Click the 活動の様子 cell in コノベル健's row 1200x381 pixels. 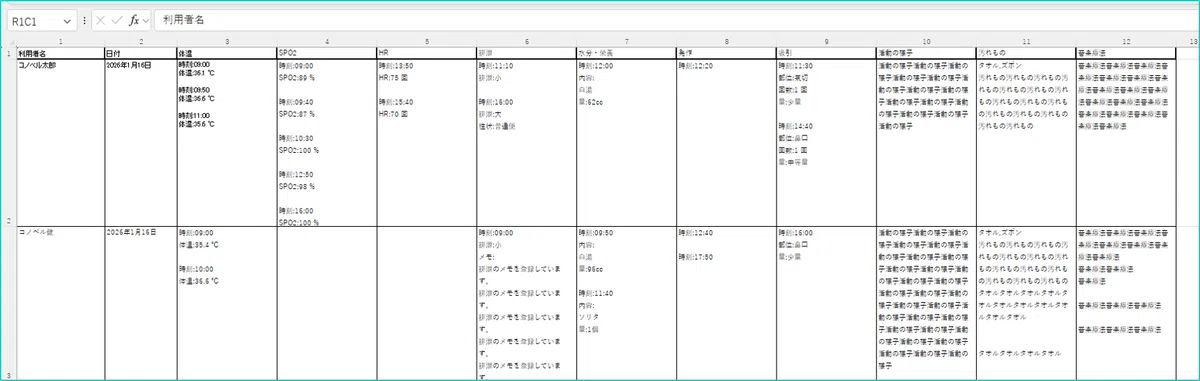[x=926, y=302]
